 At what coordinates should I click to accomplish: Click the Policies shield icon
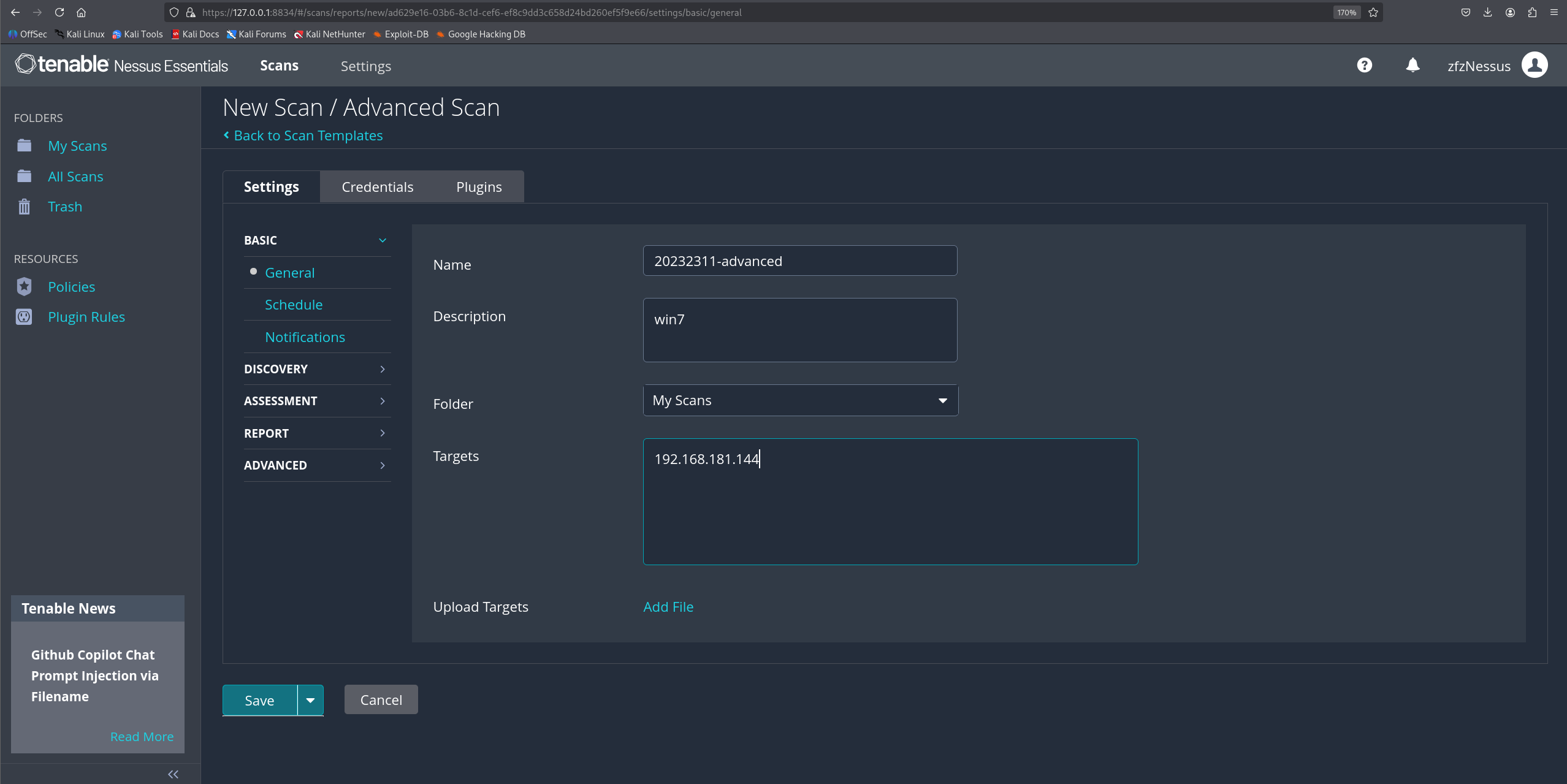click(24, 286)
